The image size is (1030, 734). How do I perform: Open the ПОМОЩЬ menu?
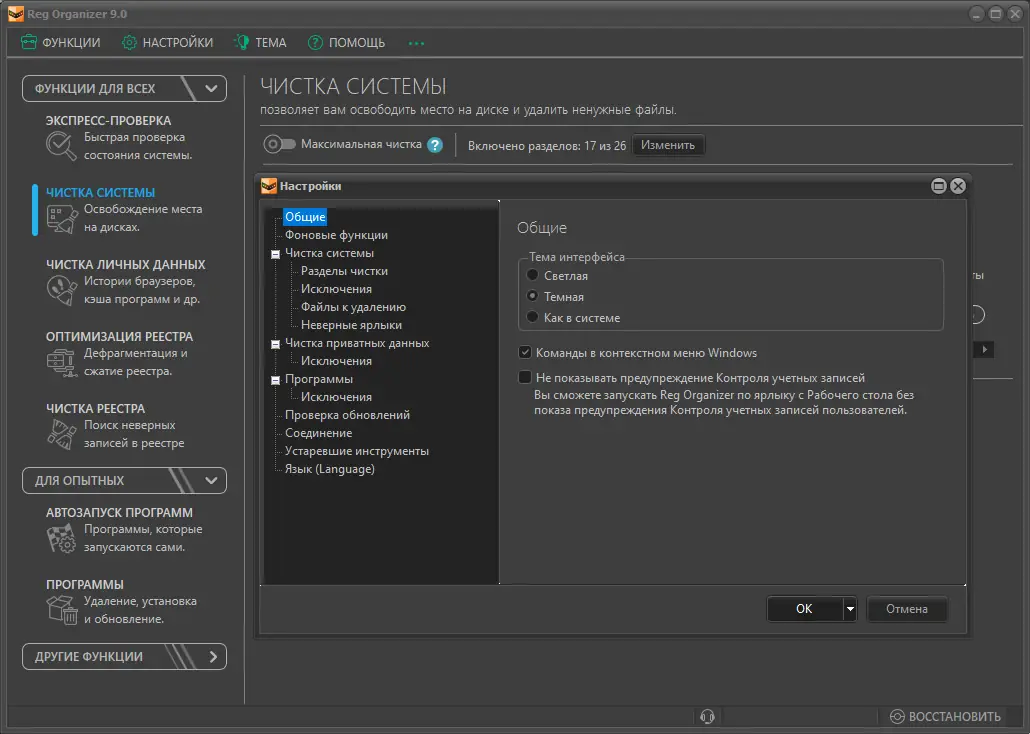pyautogui.click(x=346, y=43)
